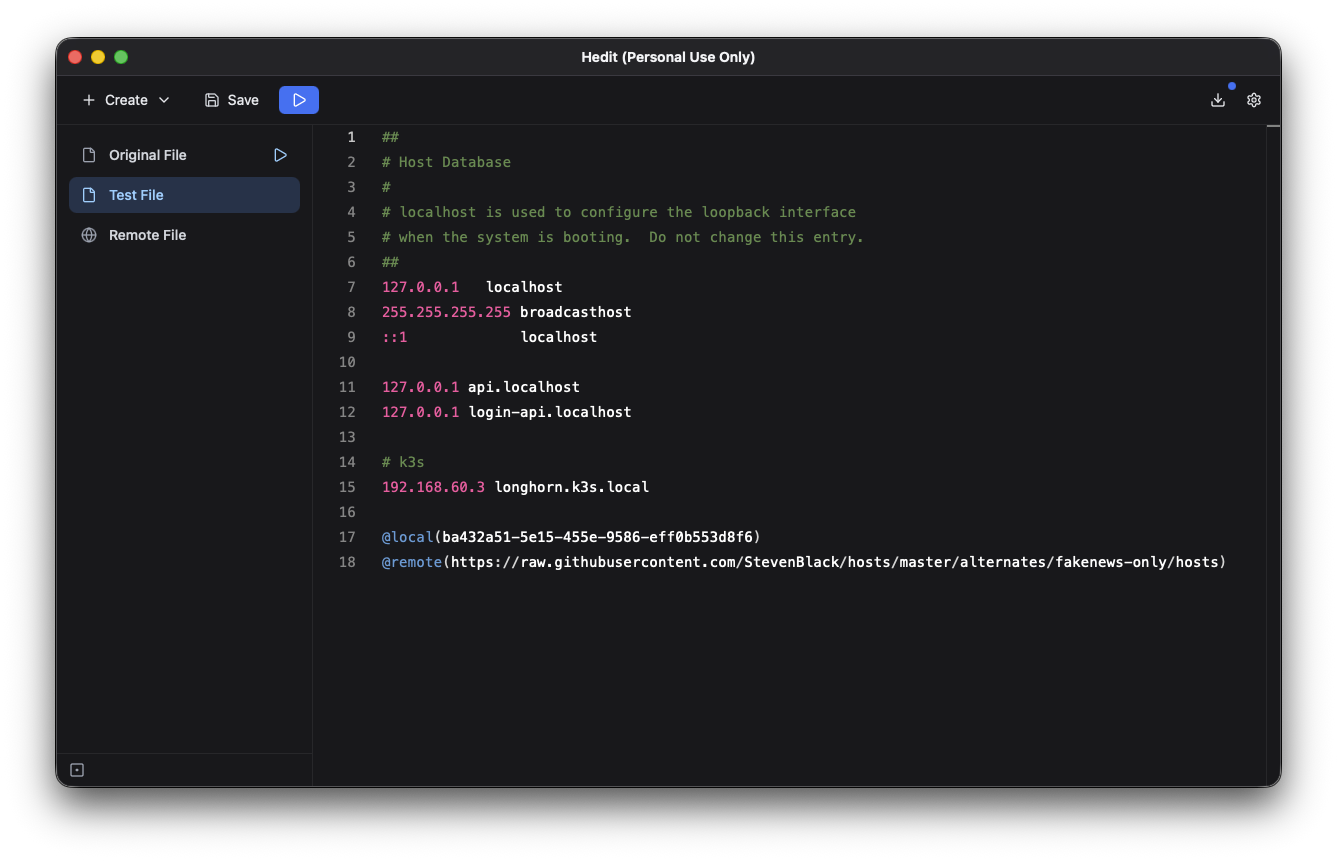Click the Create button label

click(126, 100)
